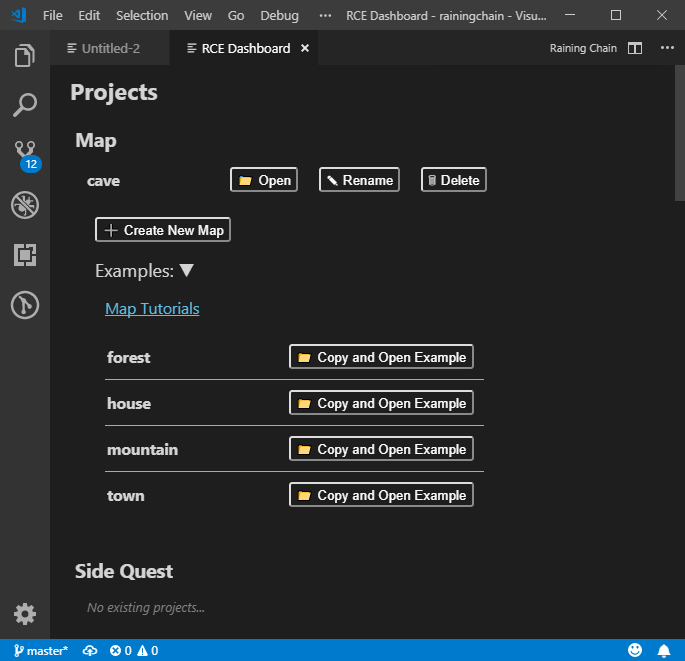
Task: Open the View menu
Action: click(x=198, y=16)
